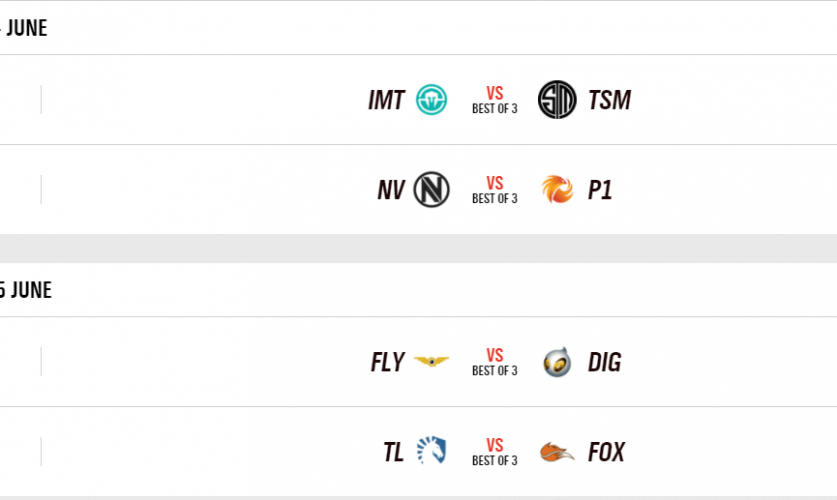This screenshot has width=837, height=500.
Task: Click the Dignitas (DIG) owl logo
Action: [x=557, y=362]
